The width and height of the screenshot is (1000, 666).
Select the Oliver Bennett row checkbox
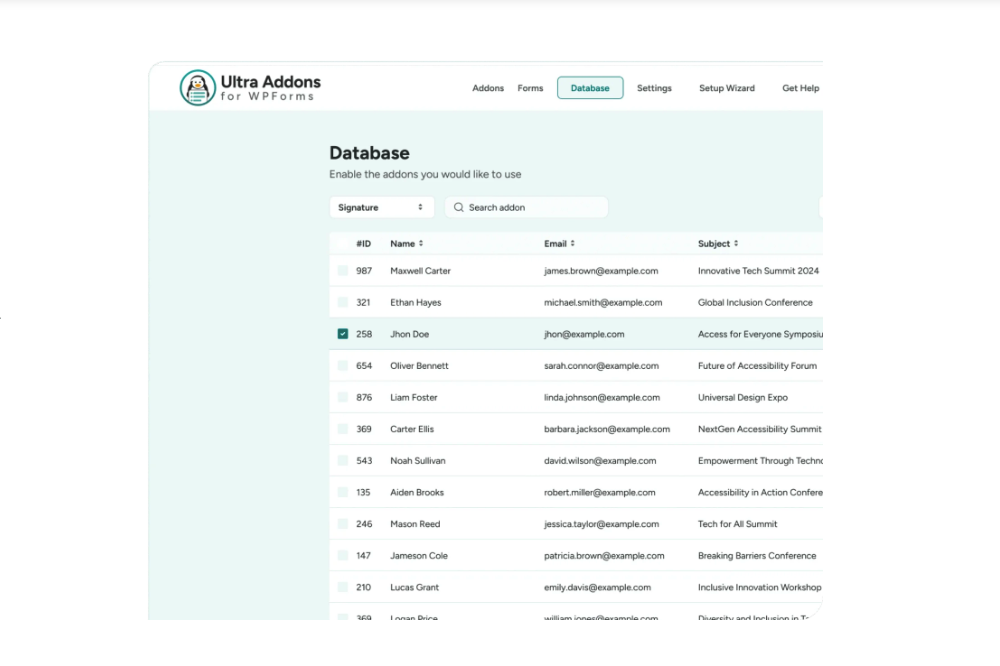click(x=343, y=365)
